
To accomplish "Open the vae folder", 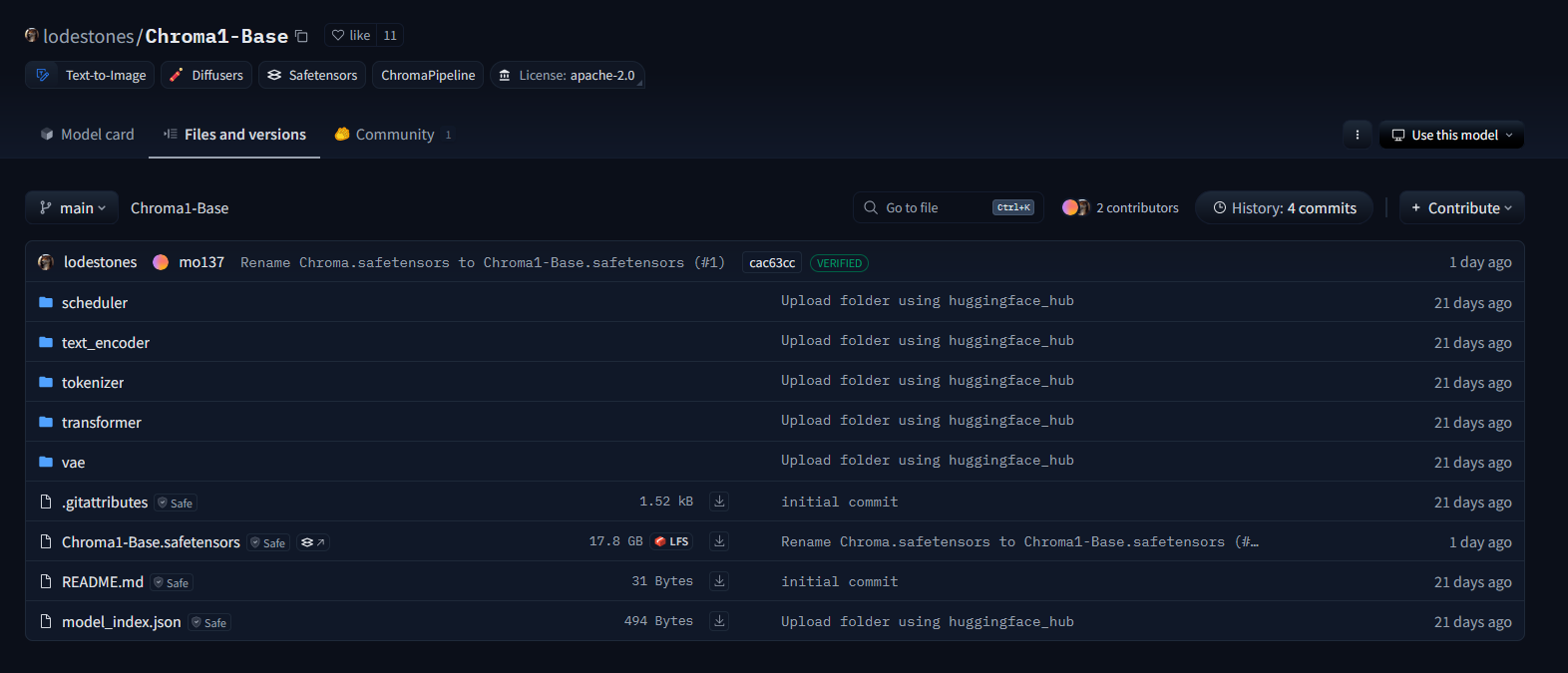I will [74, 462].
